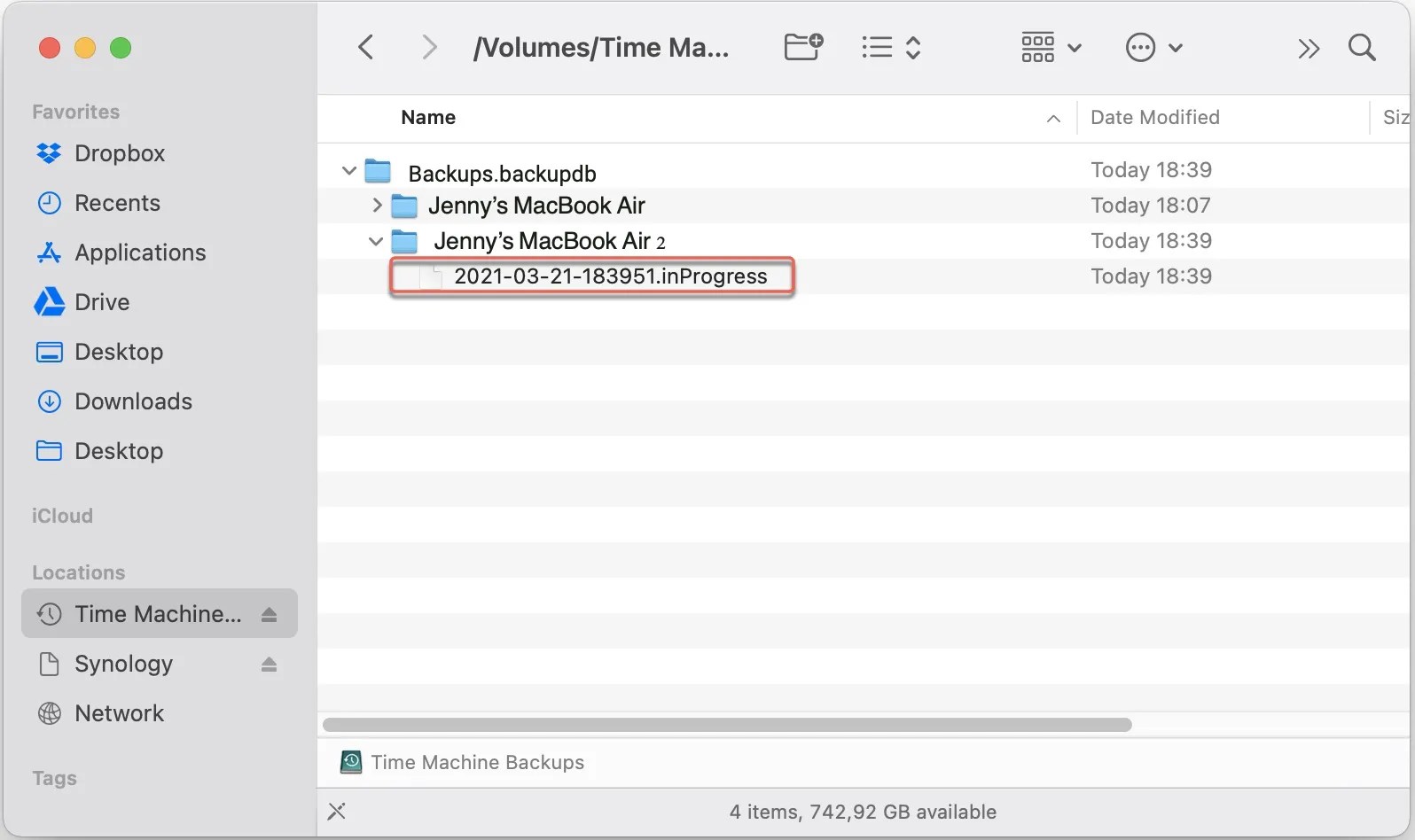1415x840 pixels.
Task: Select the Time Machine volume in sidebar
Action: [x=160, y=613]
